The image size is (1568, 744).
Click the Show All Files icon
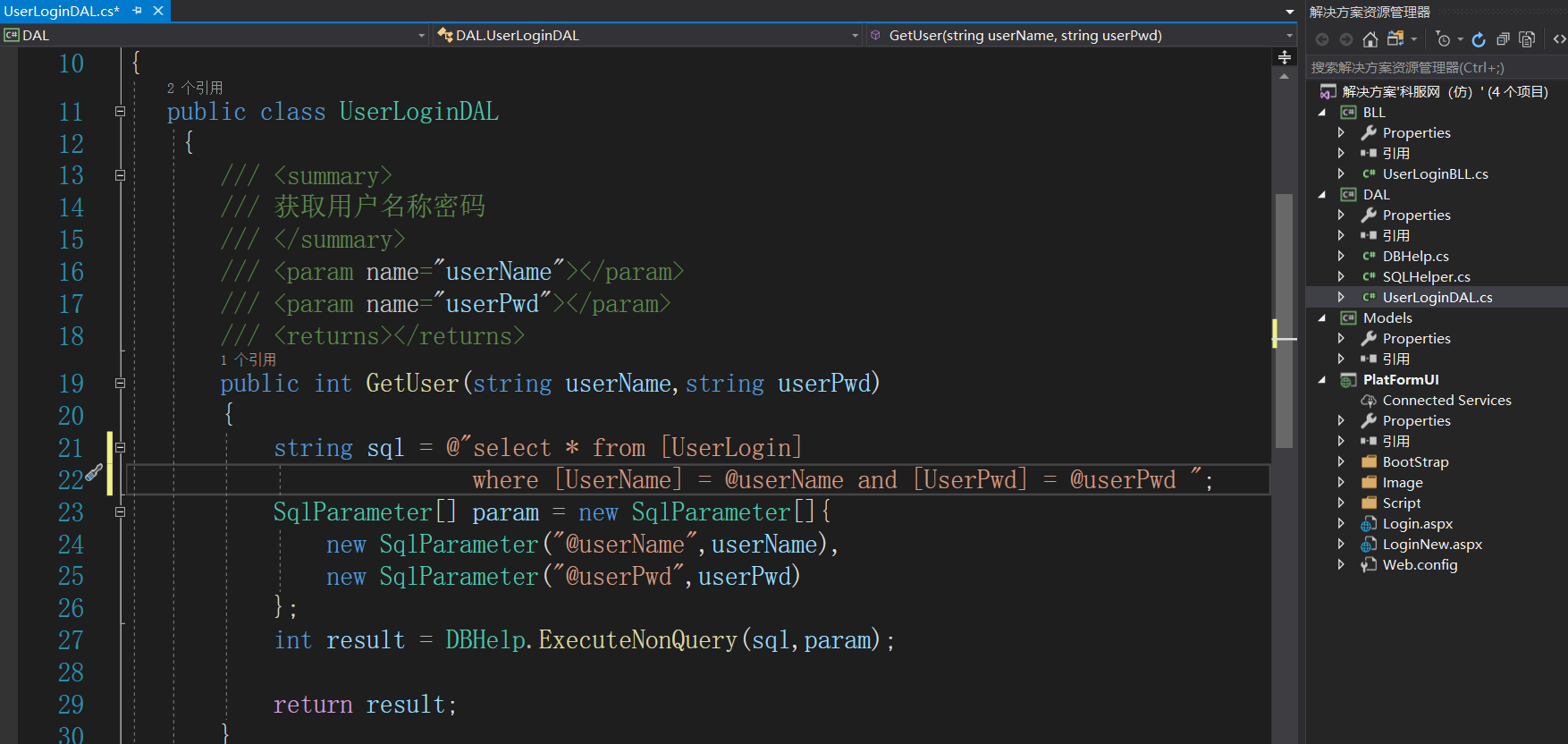coord(1527,39)
